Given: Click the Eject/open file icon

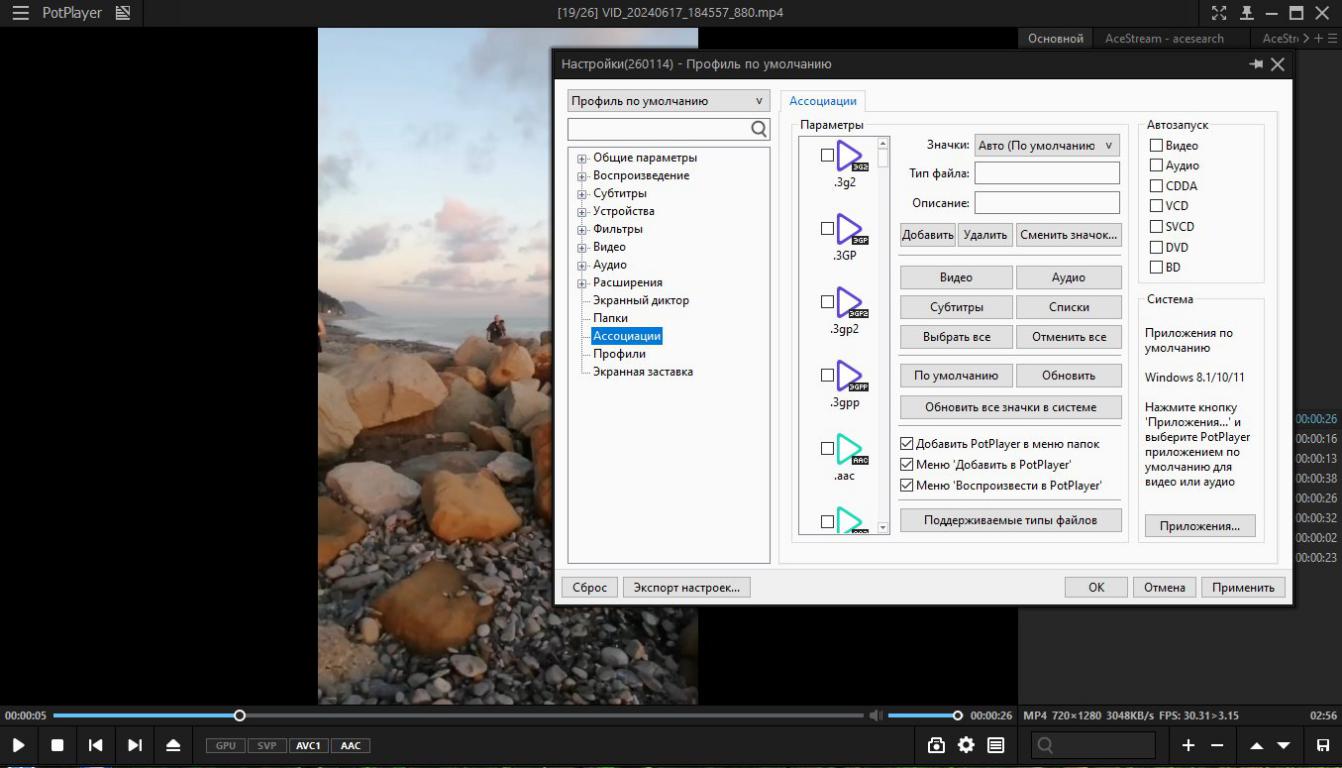Looking at the screenshot, I should point(173,745).
